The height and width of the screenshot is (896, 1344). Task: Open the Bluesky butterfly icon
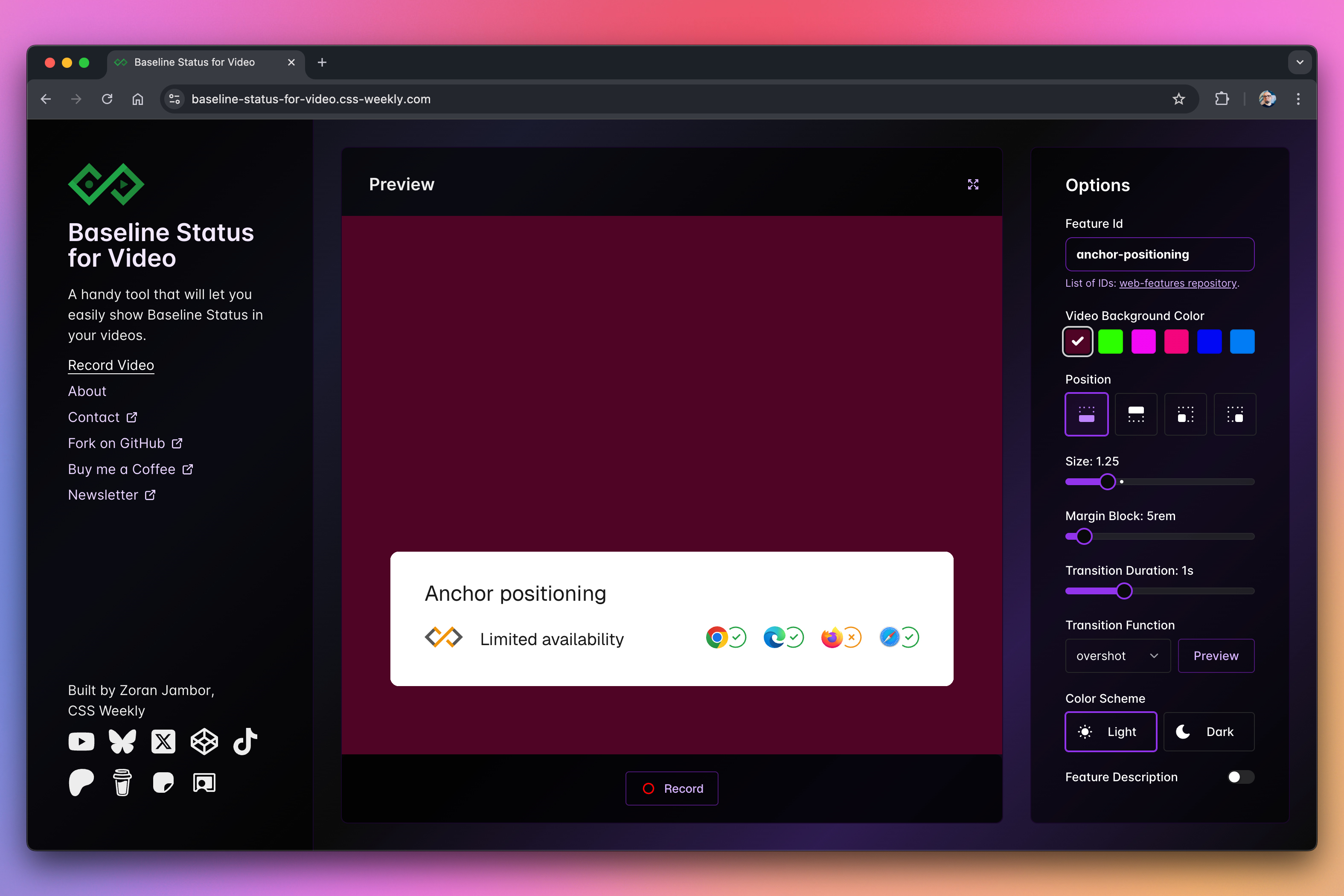122,742
